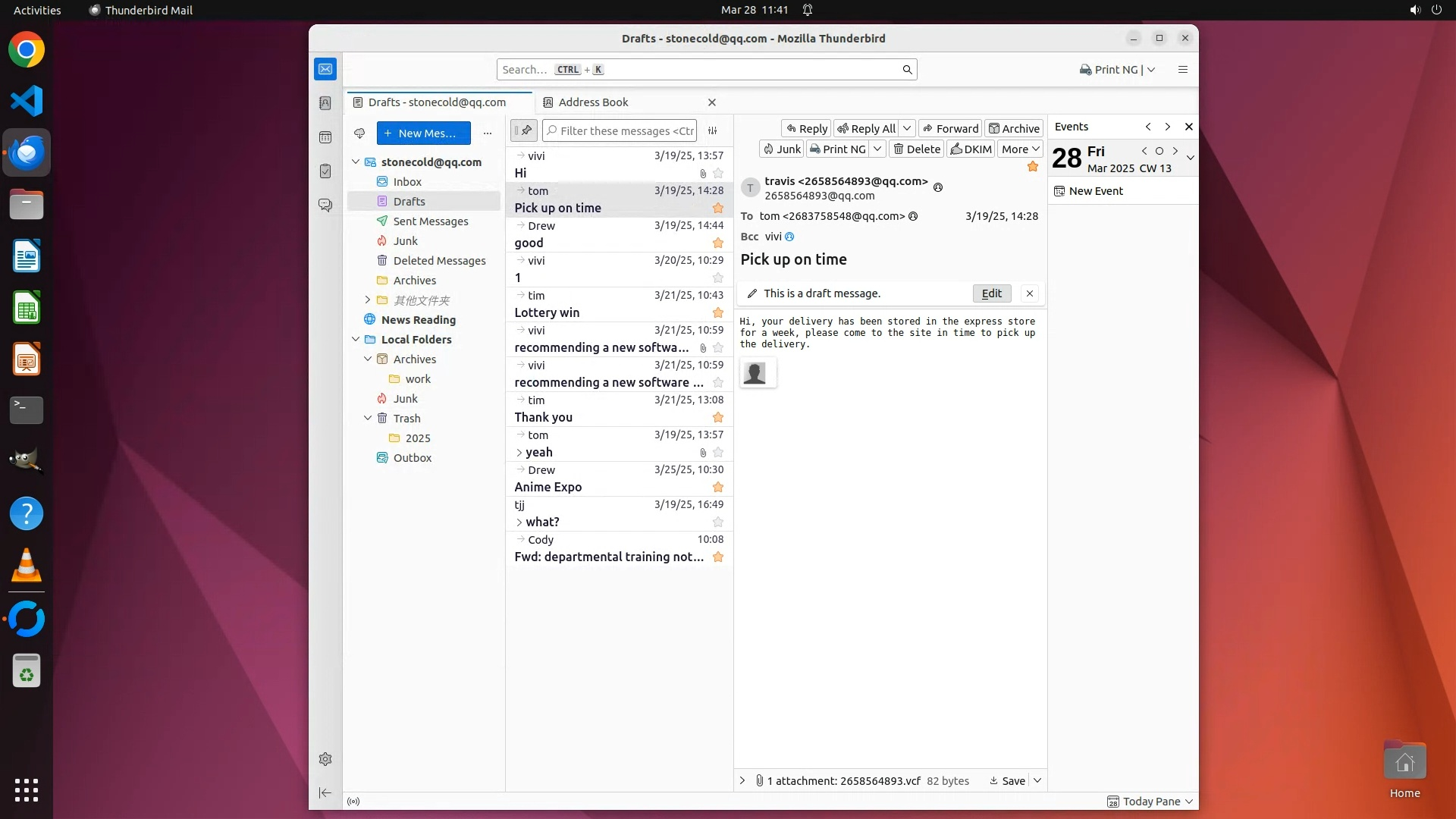The width and height of the screenshot is (1456, 819).
Task: Star the 'Hi' message from vivi
Action: click(x=718, y=174)
